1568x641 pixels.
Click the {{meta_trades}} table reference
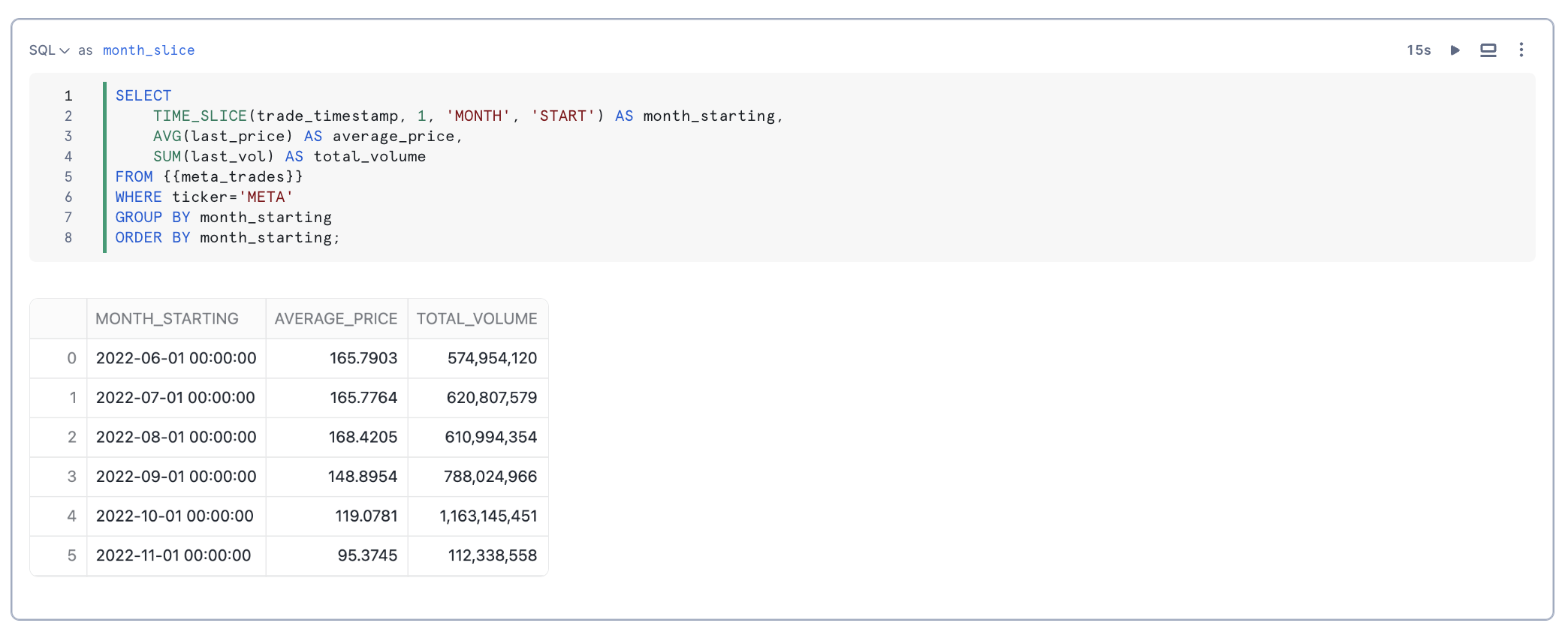click(x=233, y=177)
